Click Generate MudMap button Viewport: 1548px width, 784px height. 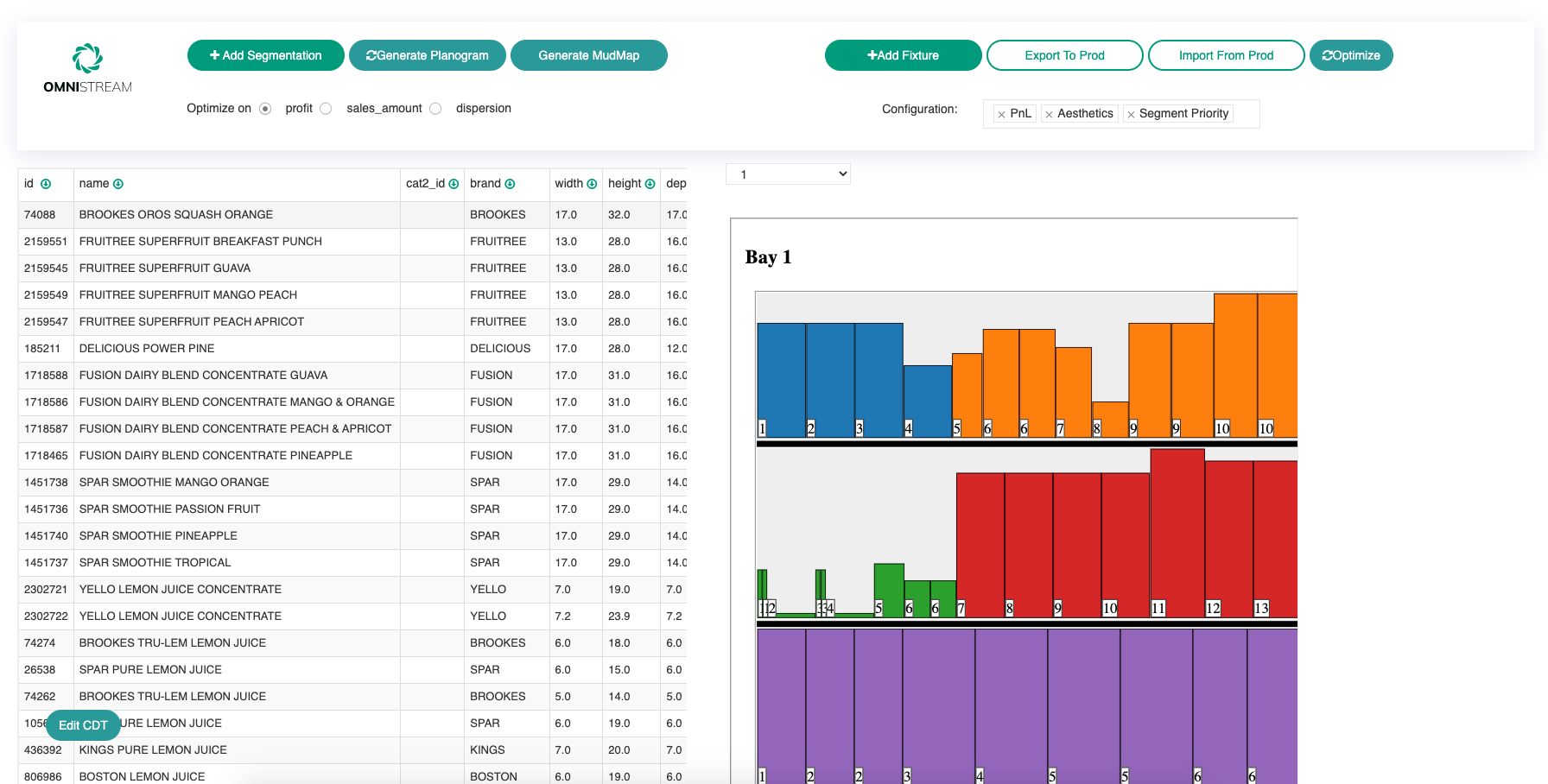(x=589, y=55)
